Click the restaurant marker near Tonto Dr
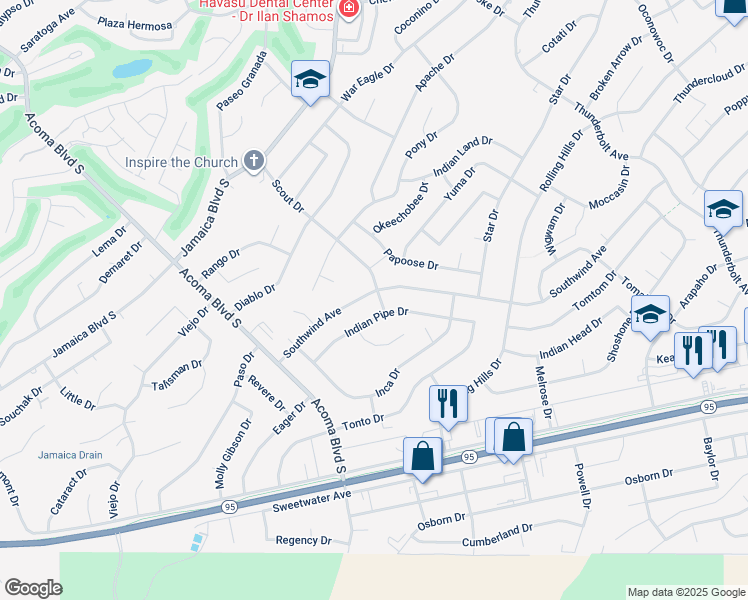748x600 pixels. (x=448, y=404)
